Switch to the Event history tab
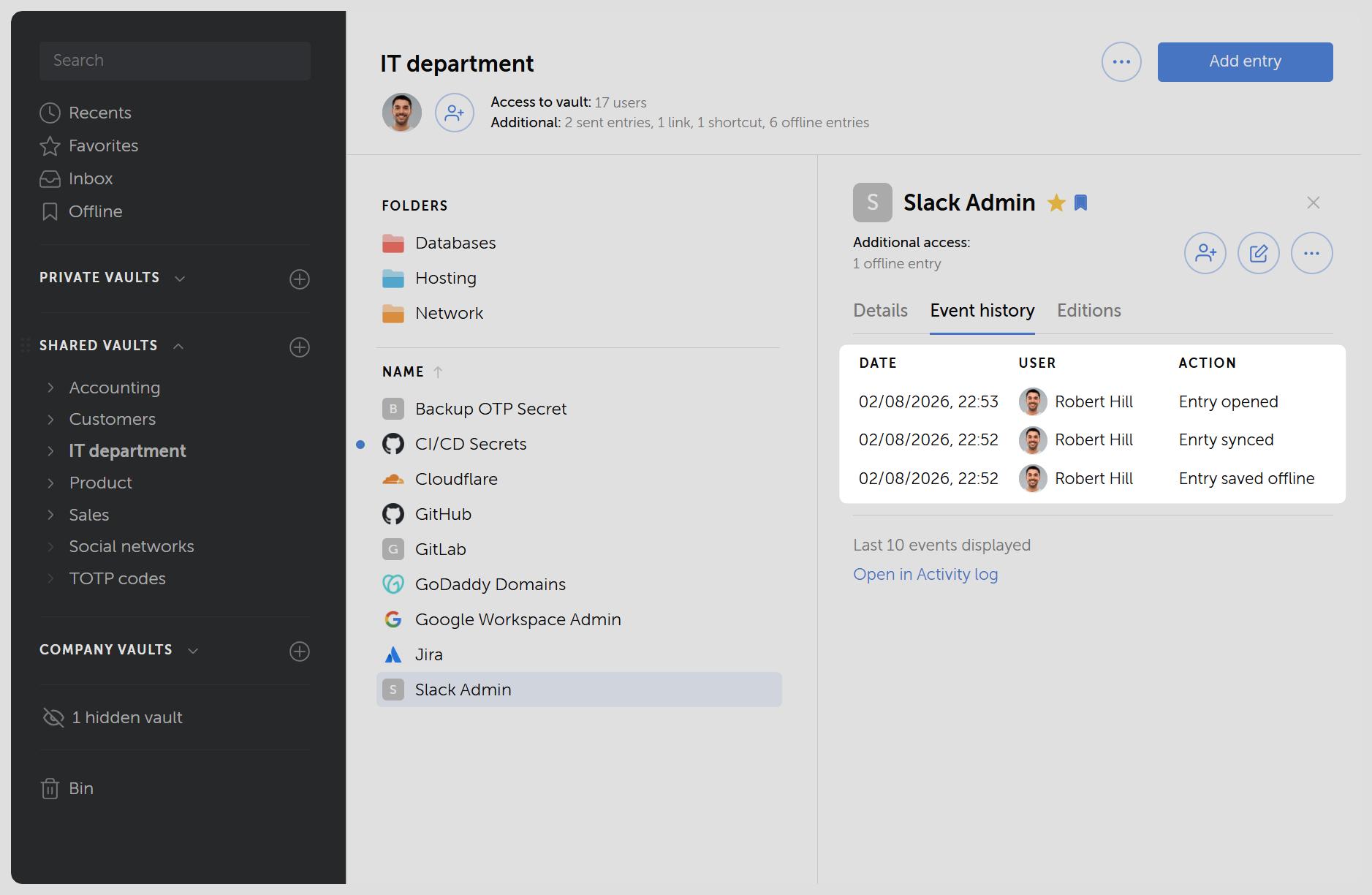 pyautogui.click(x=982, y=311)
